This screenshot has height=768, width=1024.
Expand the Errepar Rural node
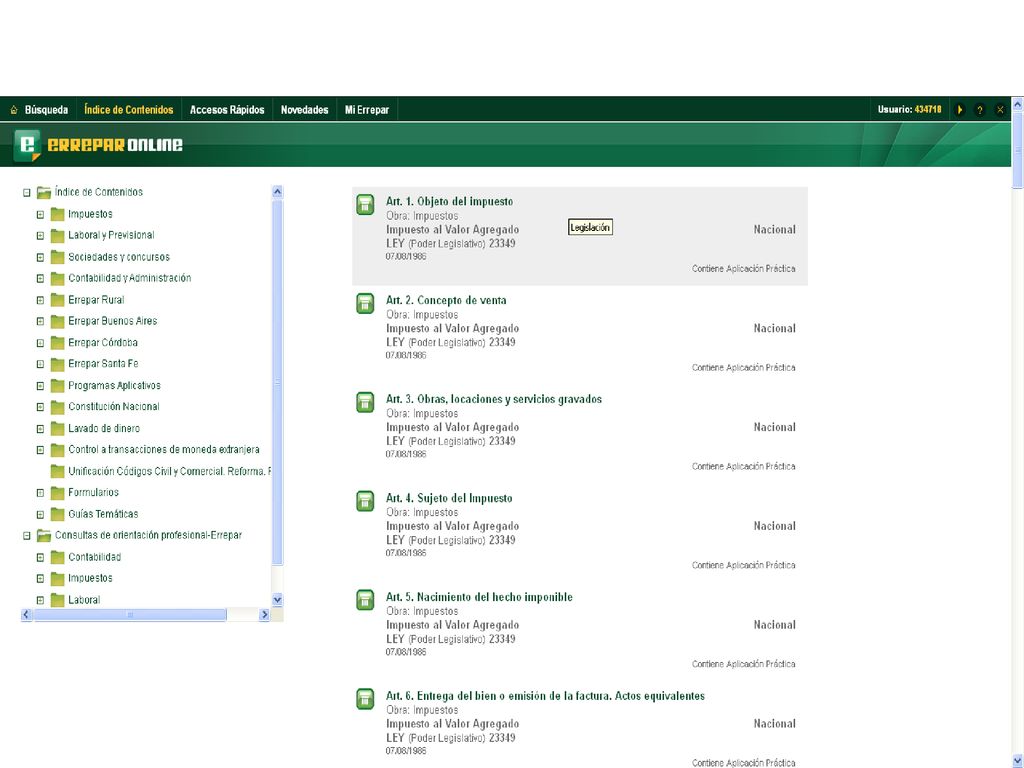coord(40,300)
